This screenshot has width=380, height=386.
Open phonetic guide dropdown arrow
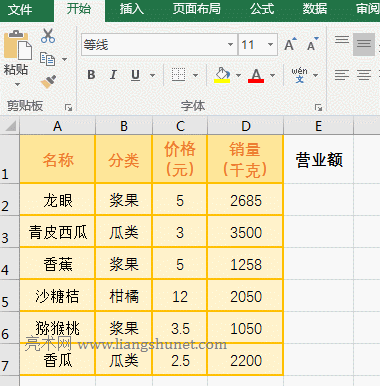(x=315, y=75)
